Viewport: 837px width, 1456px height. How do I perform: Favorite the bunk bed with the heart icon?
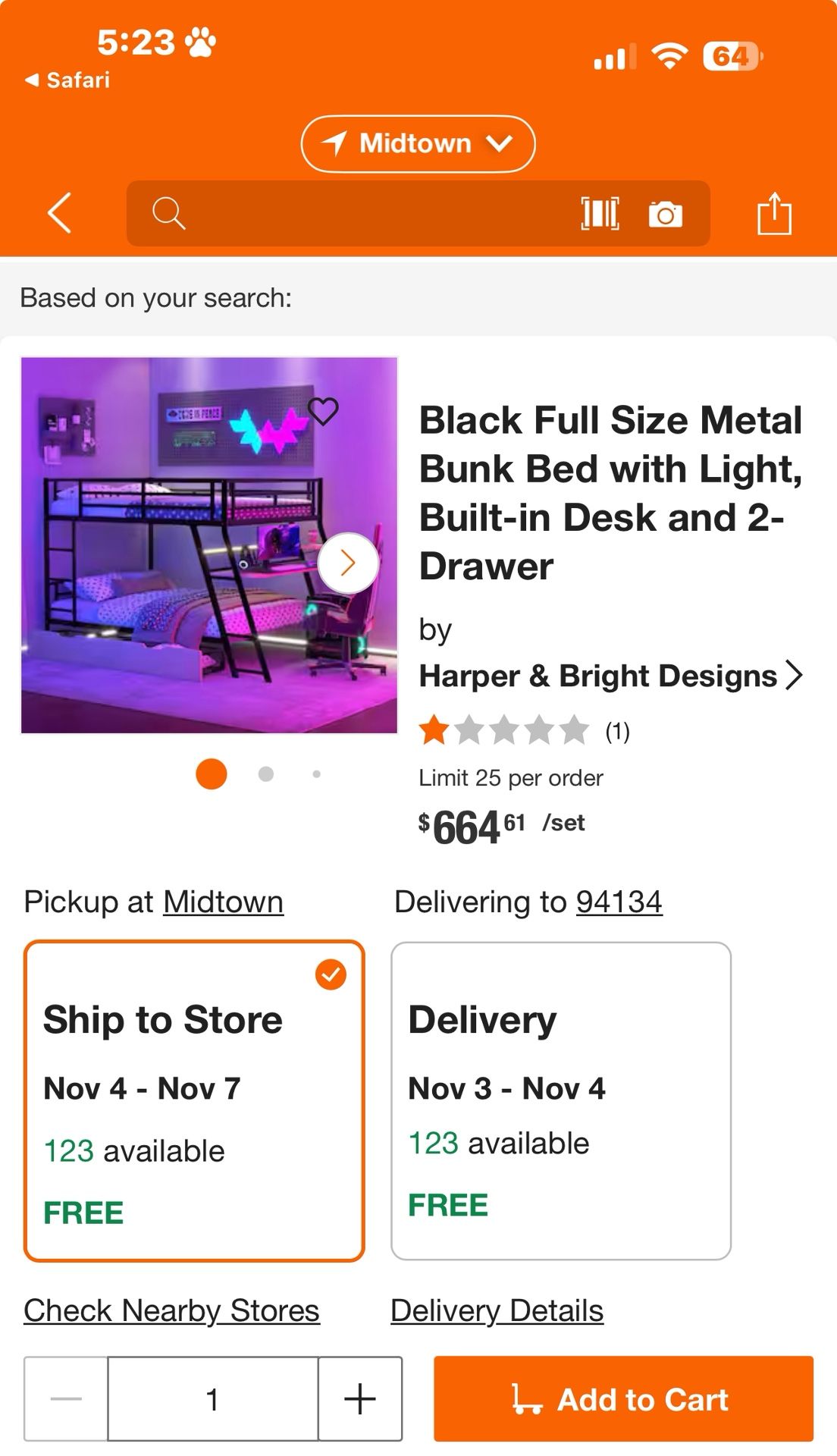(x=325, y=412)
